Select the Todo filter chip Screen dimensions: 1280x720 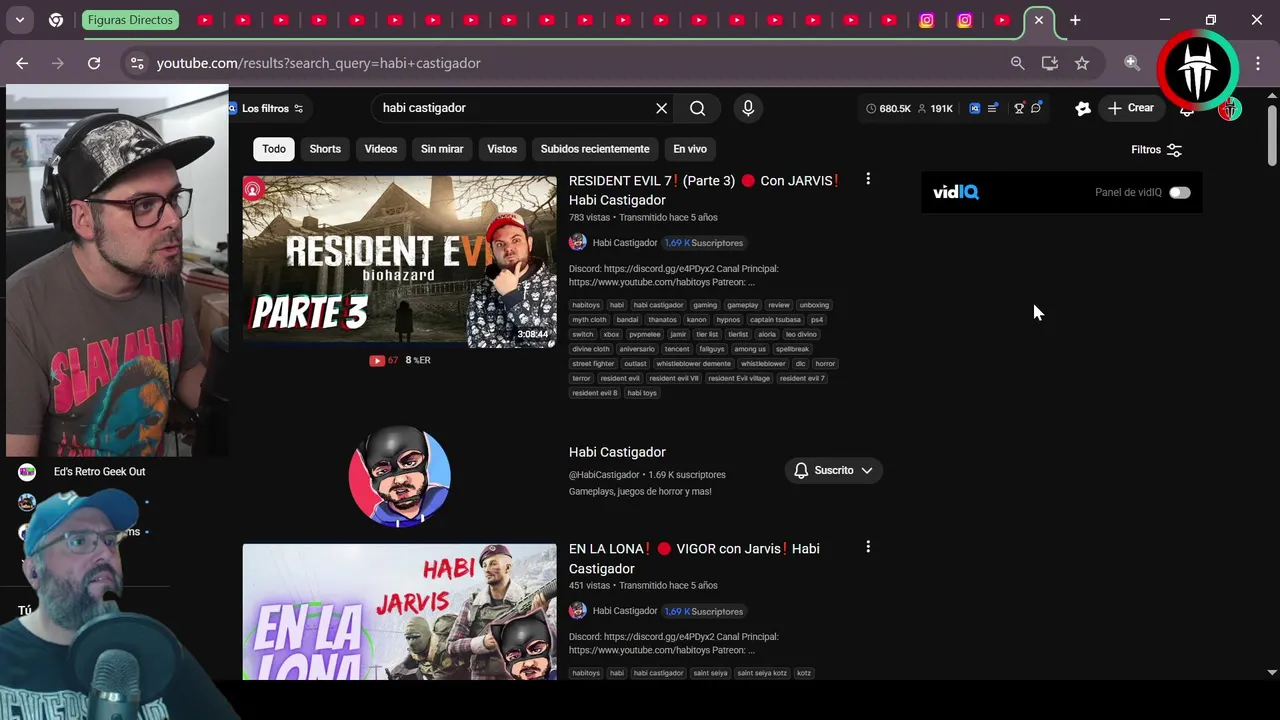tap(274, 149)
